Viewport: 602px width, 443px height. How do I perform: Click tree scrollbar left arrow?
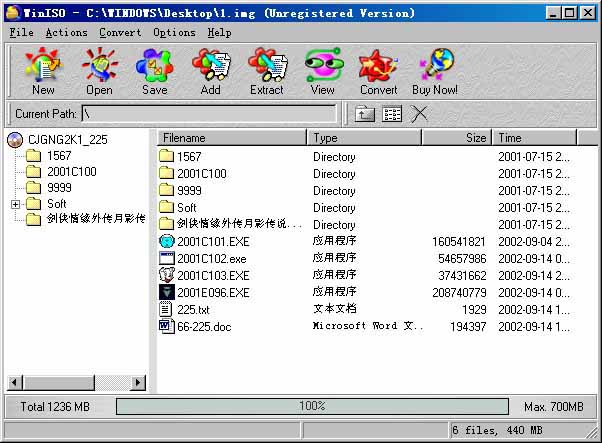pos(15,382)
